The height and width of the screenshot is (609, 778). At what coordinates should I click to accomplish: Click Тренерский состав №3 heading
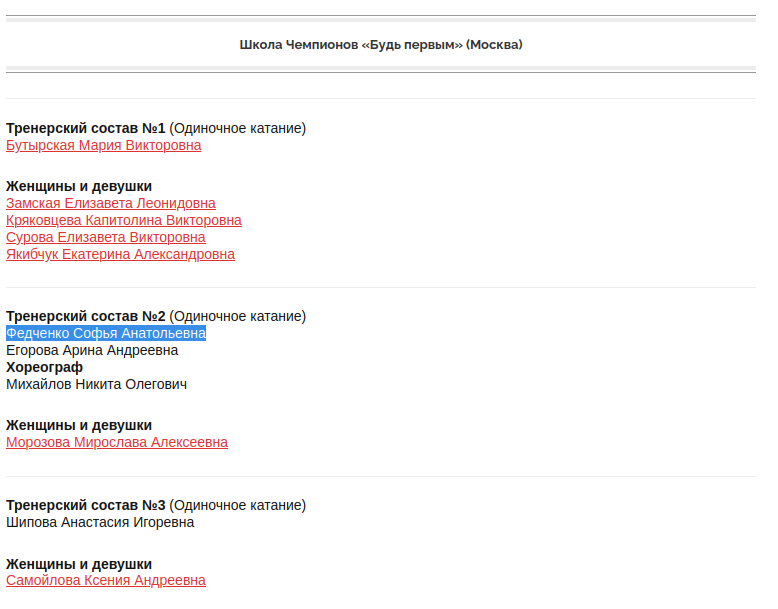tap(85, 505)
